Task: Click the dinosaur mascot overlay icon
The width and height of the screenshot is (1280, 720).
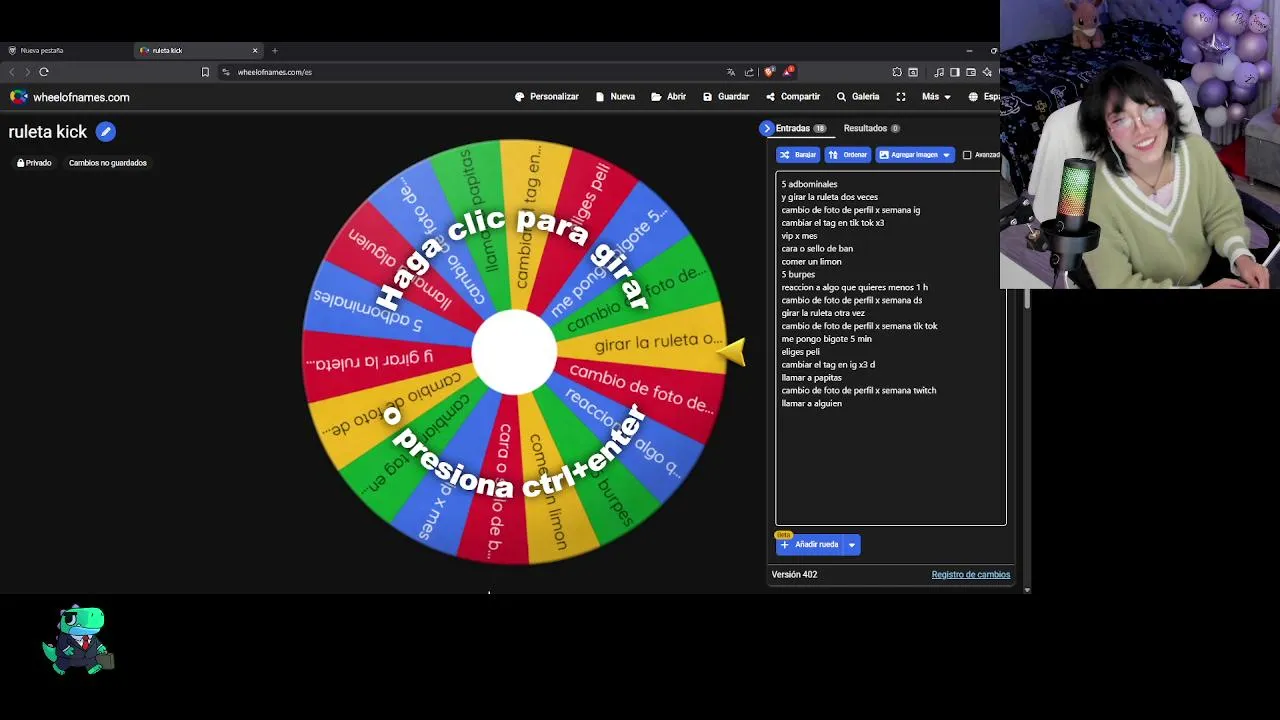Action: point(78,640)
